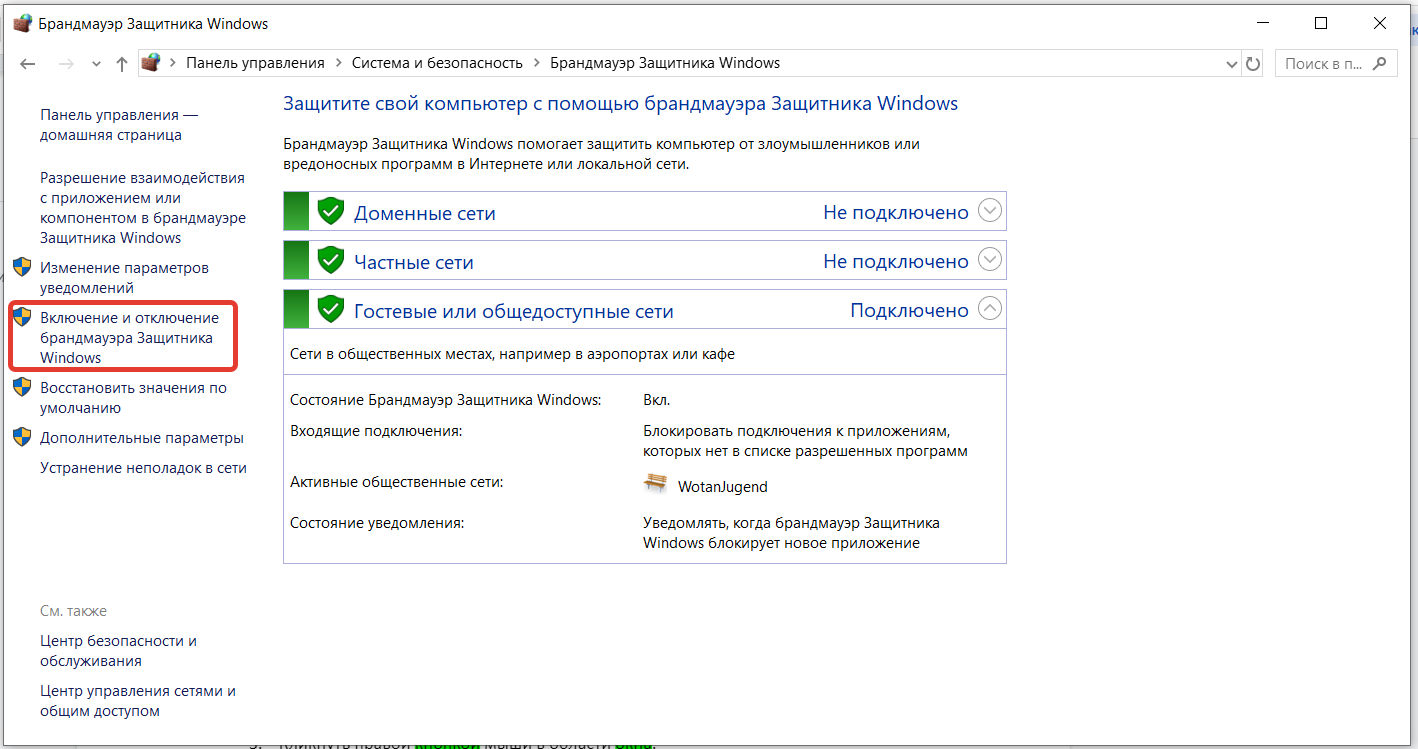The width and height of the screenshot is (1418, 749).
Task: Open 'Включение и отключение брандмауэра' link
Action: click(x=129, y=338)
